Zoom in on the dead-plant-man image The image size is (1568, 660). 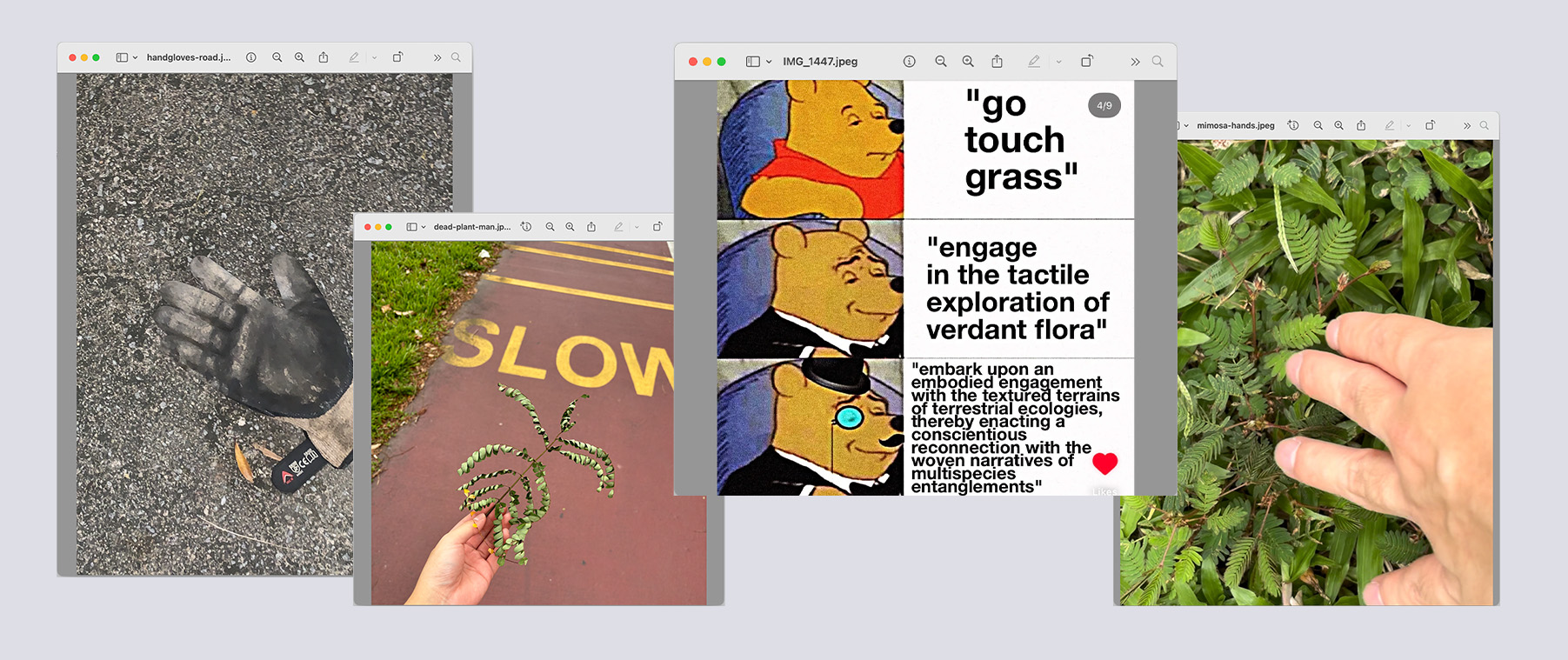(x=570, y=227)
